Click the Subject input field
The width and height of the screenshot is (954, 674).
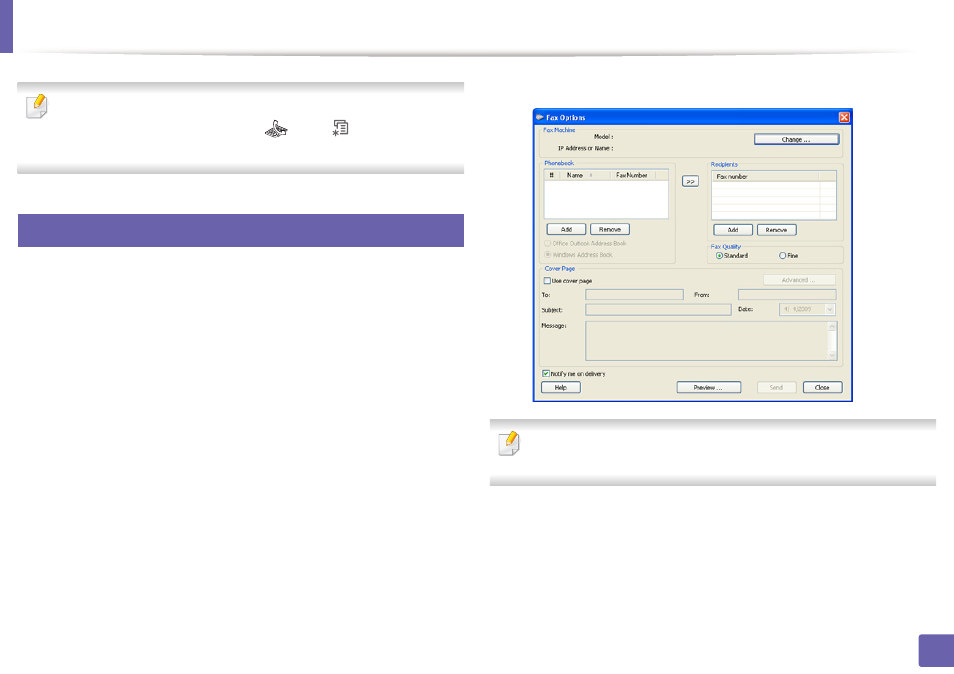coord(658,310)
